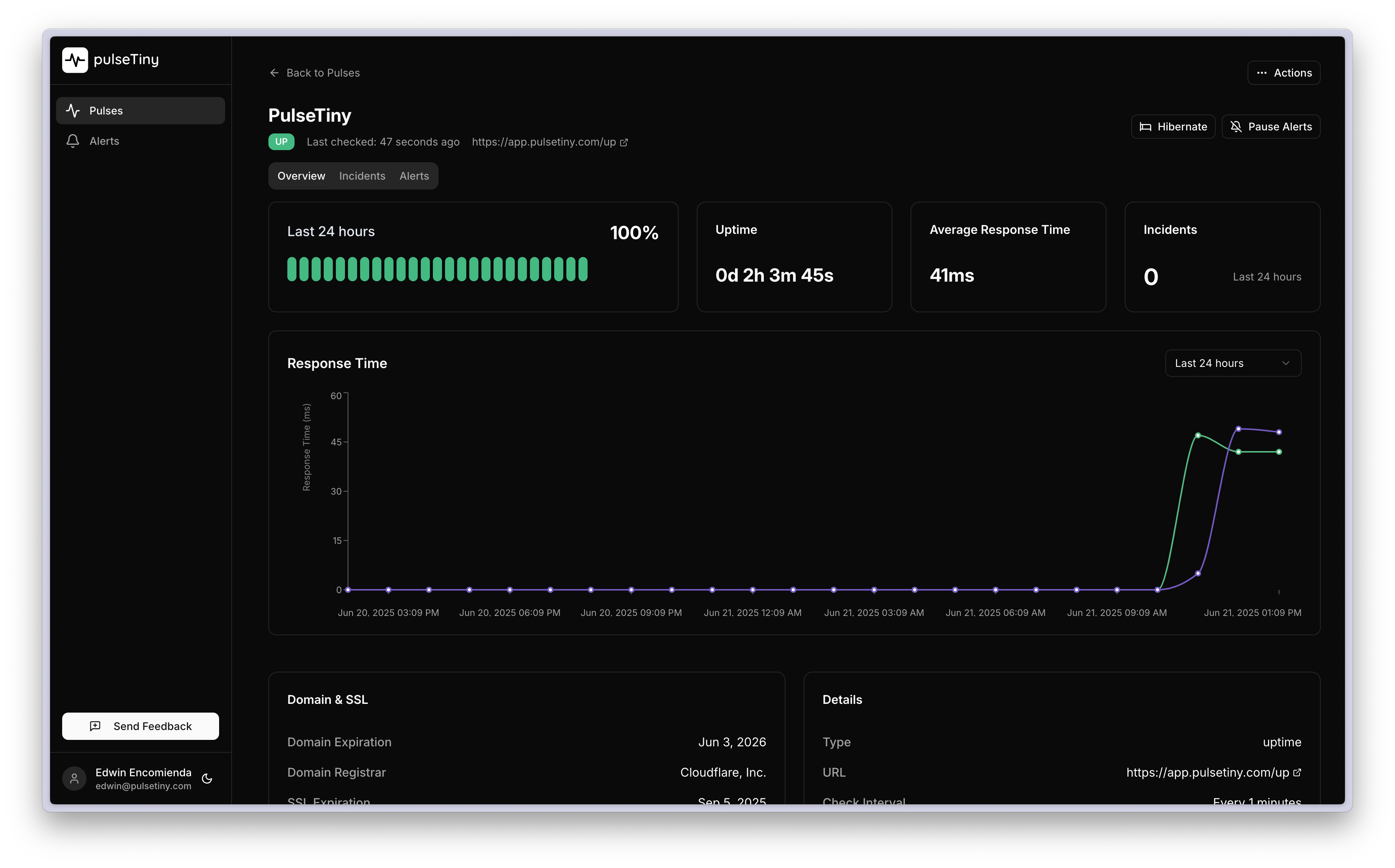Click the Send Feedback button

[x=141, y=726]
